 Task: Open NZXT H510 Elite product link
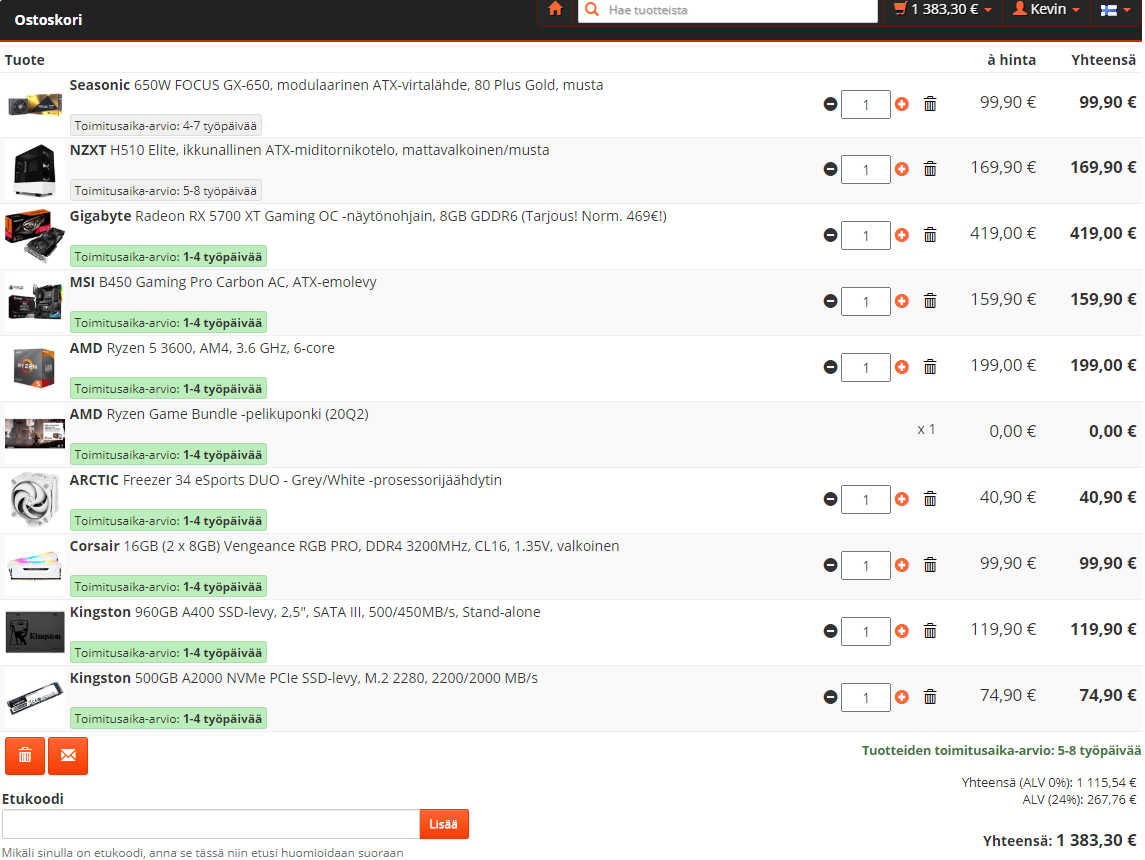coord(310,150)
